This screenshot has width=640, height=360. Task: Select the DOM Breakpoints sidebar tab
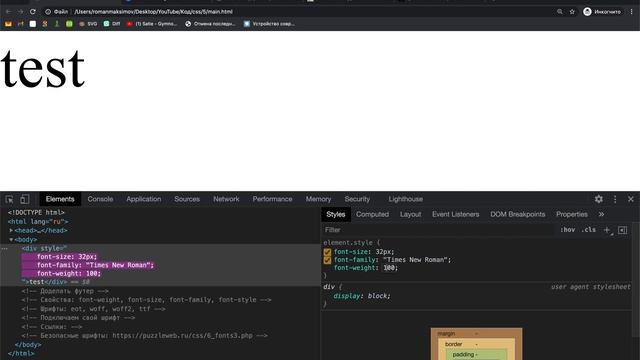[x=518, y=214]
